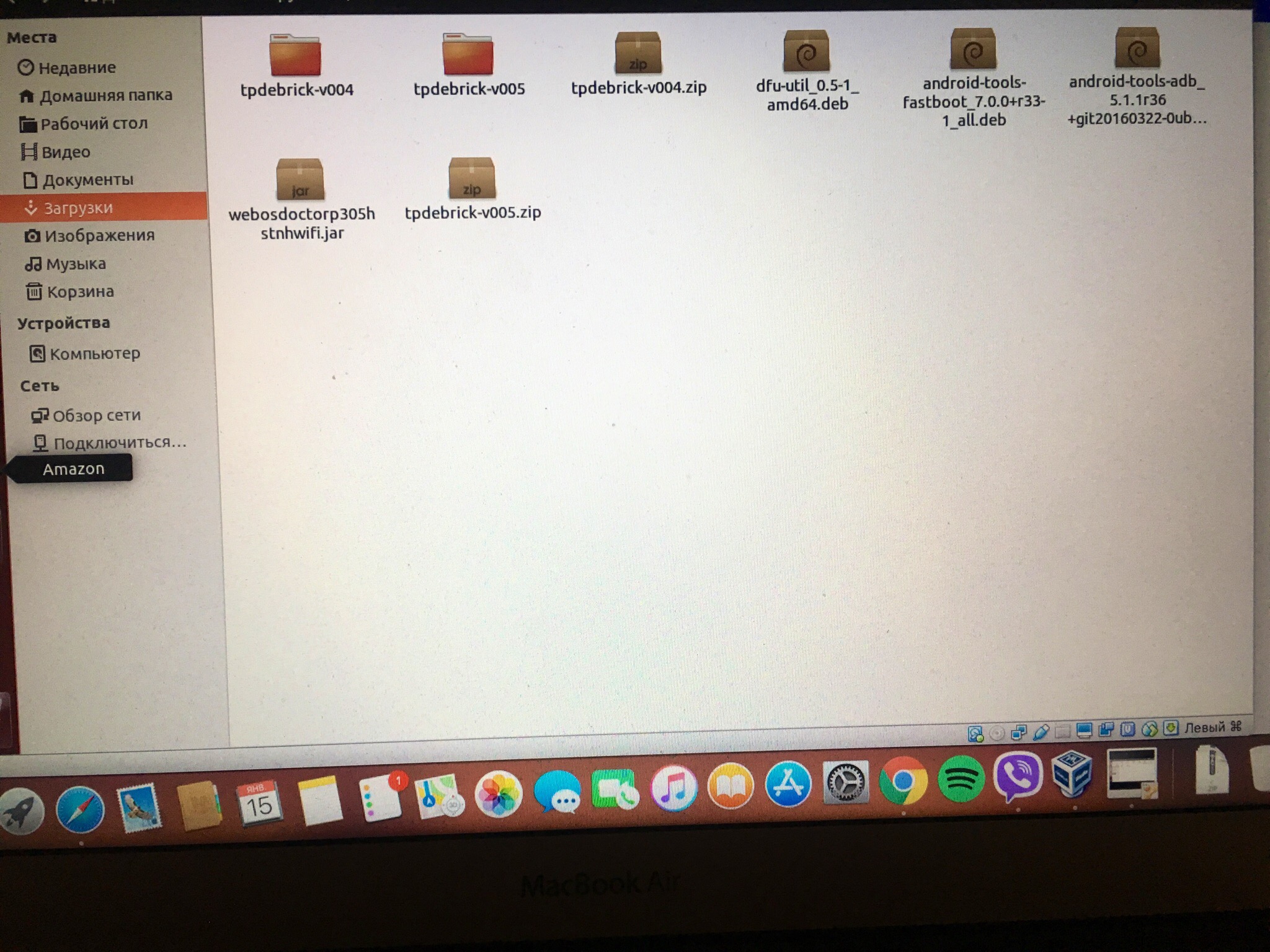Open the tpdebrick-v005 folder

[x=468, y=55]
